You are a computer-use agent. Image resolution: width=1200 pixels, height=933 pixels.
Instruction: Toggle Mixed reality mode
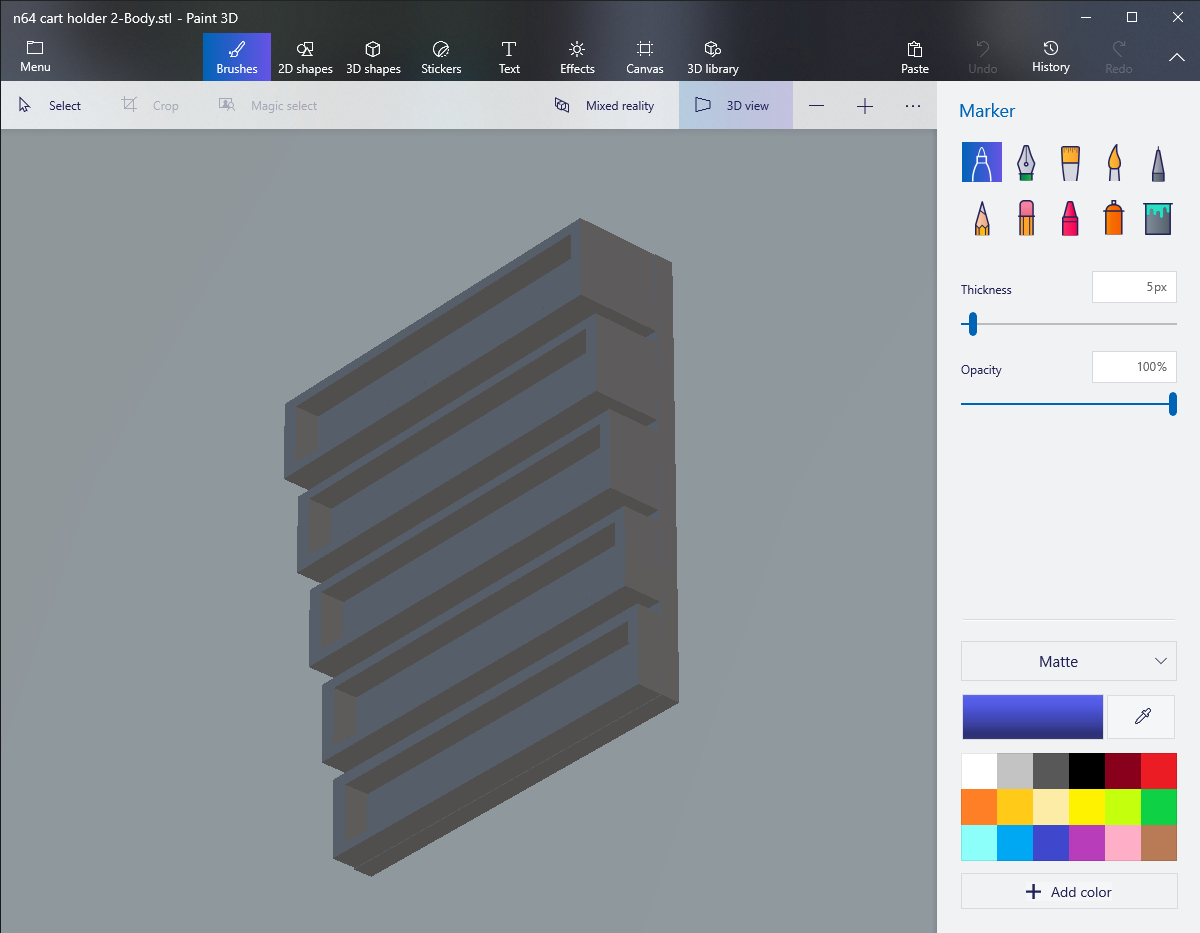pyautogui.click(x=605, y=106)
